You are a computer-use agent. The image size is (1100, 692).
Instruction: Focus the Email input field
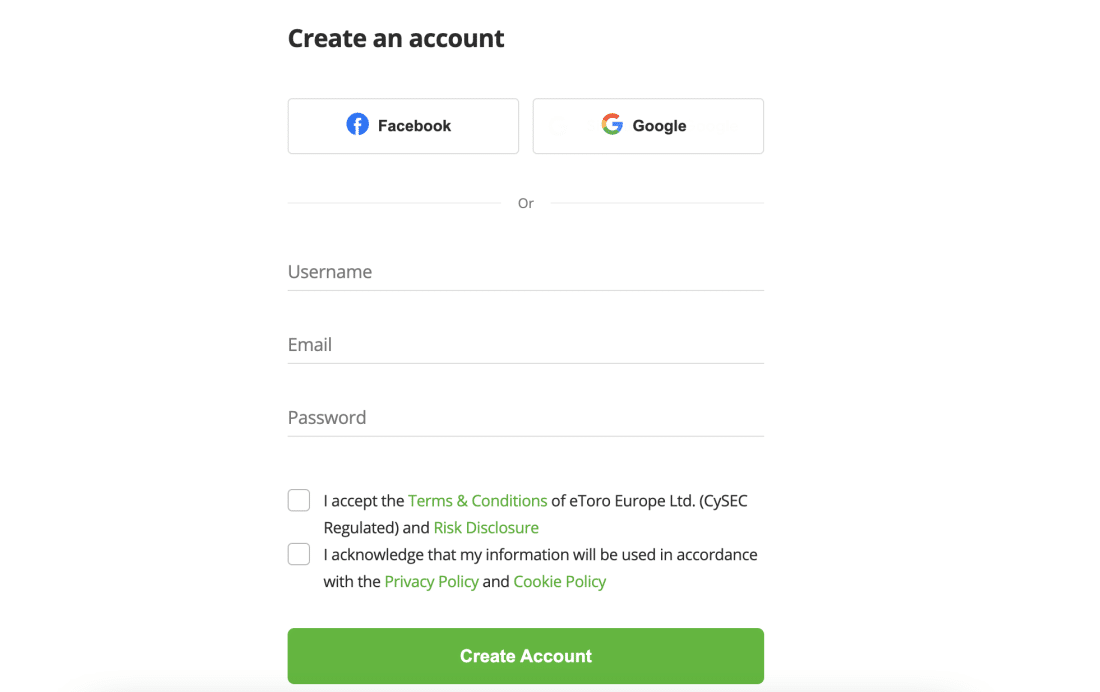click(x=525, y=345)
